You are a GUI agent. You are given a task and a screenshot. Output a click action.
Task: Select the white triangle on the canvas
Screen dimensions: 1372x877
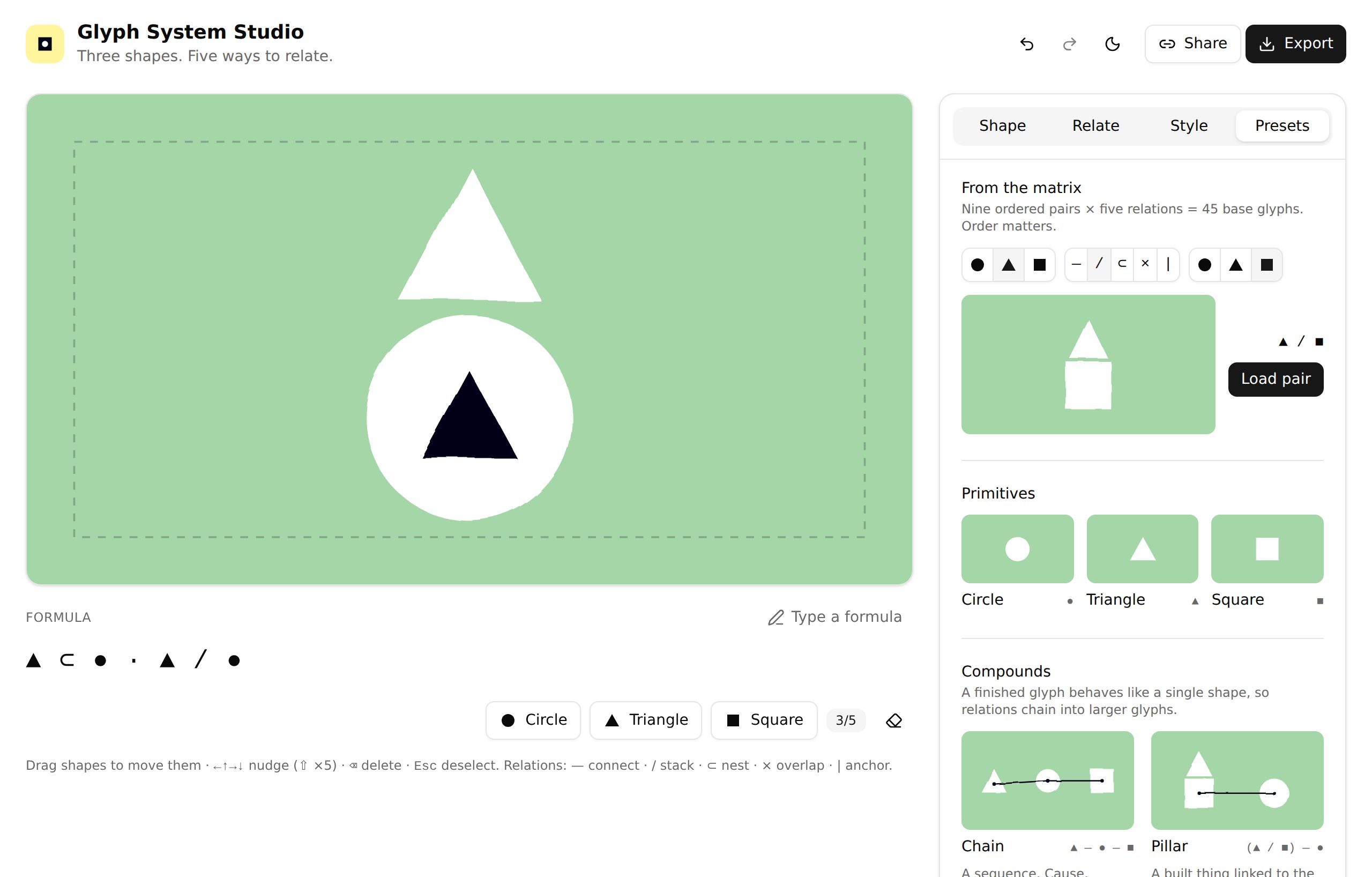(x=472, y=251)
